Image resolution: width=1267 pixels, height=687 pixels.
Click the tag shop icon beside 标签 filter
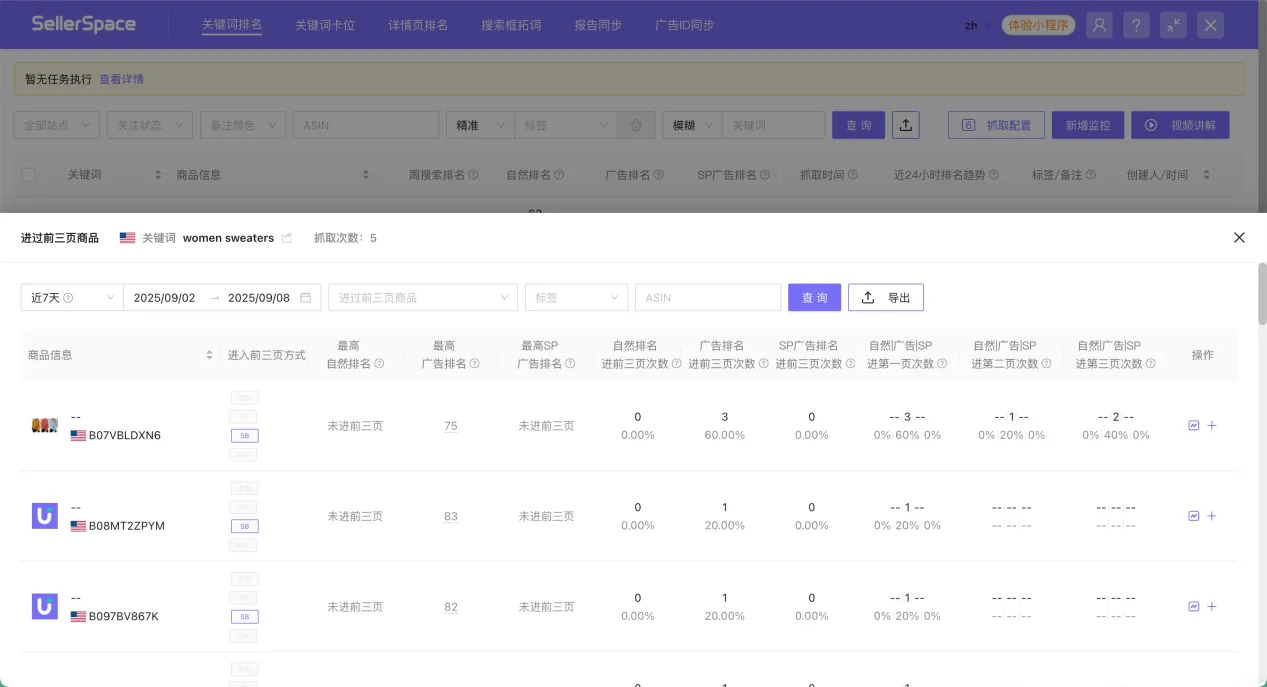pos(636,125)
